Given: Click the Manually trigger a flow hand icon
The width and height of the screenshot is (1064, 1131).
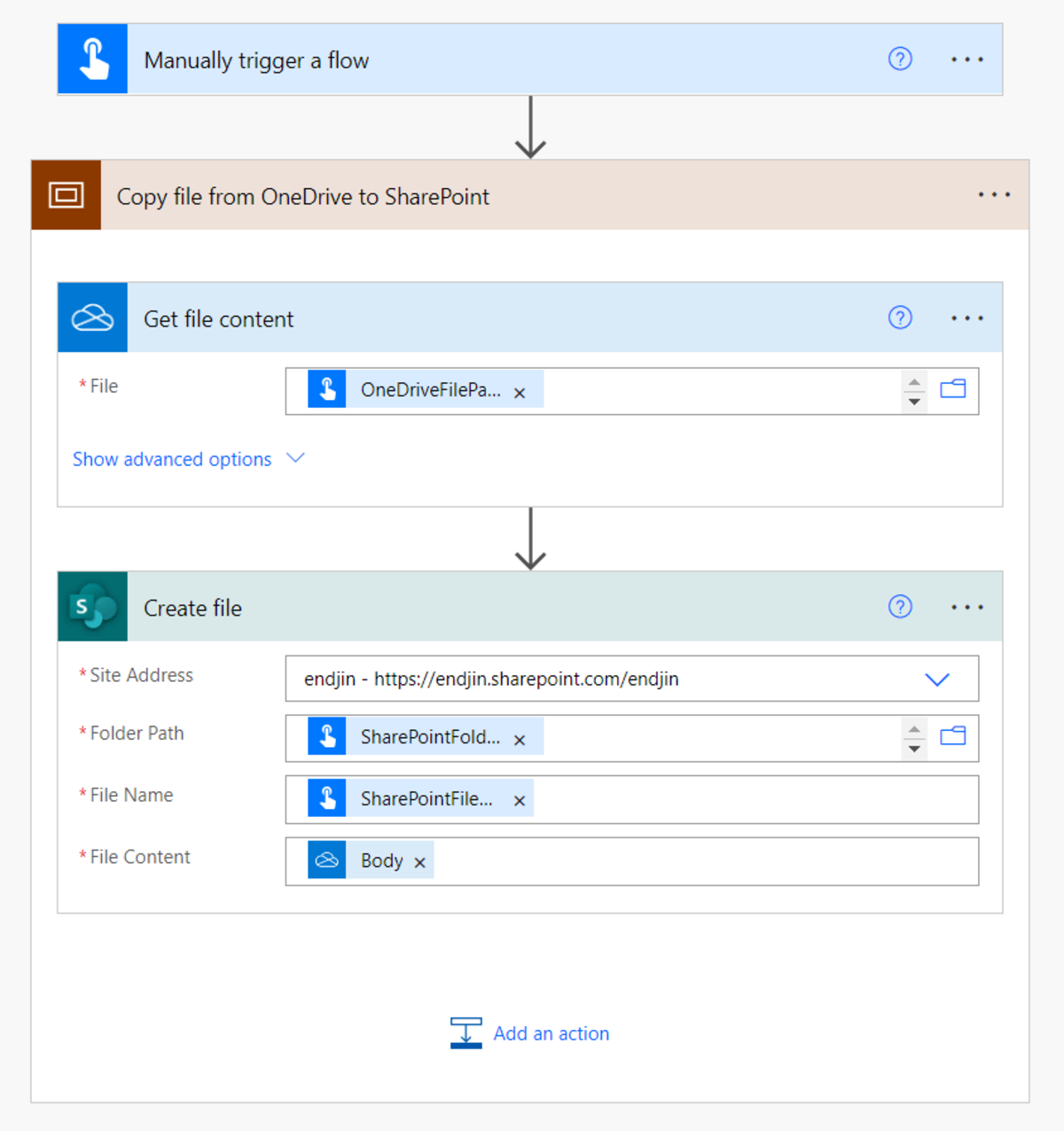Looking at the screenshot, I should 92,59.
